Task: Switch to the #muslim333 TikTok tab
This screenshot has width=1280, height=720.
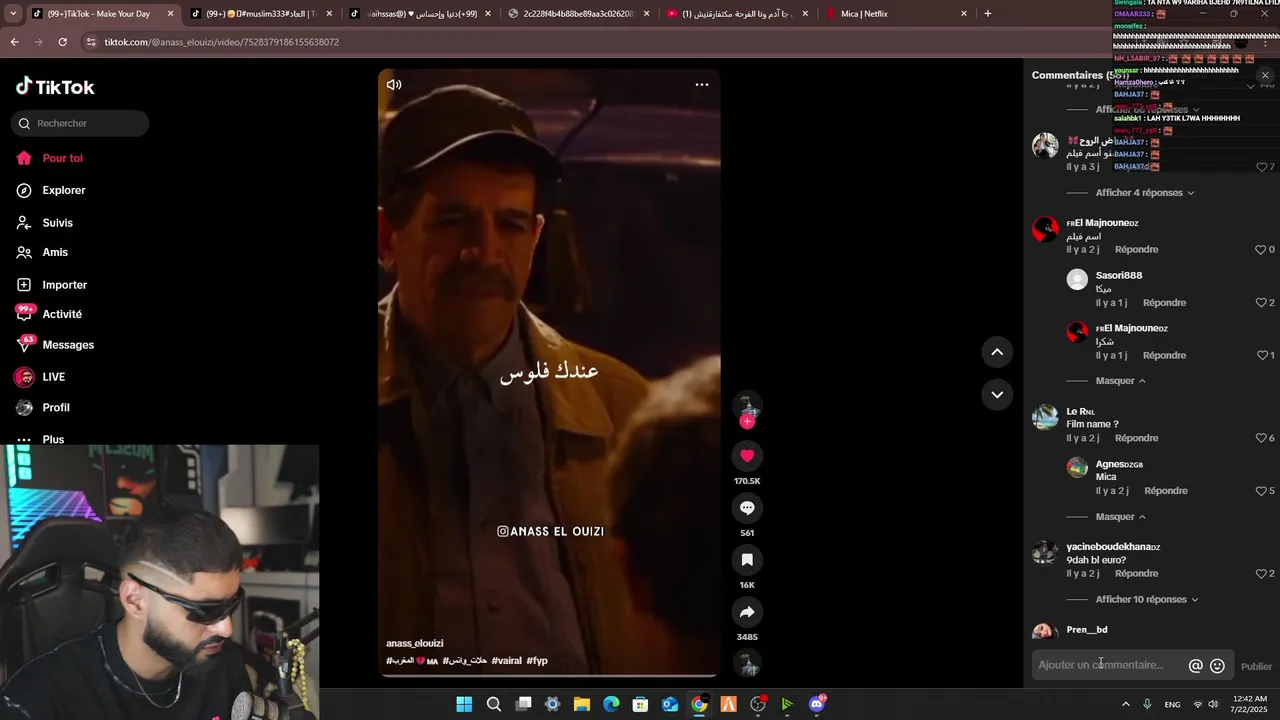Action: coord(260,14)
